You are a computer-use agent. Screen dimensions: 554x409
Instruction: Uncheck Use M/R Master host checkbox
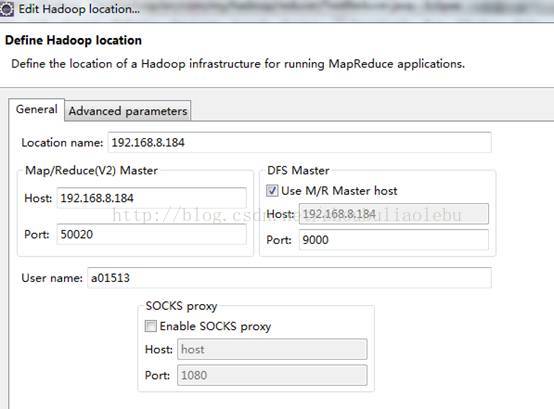[x=272, y=191]
